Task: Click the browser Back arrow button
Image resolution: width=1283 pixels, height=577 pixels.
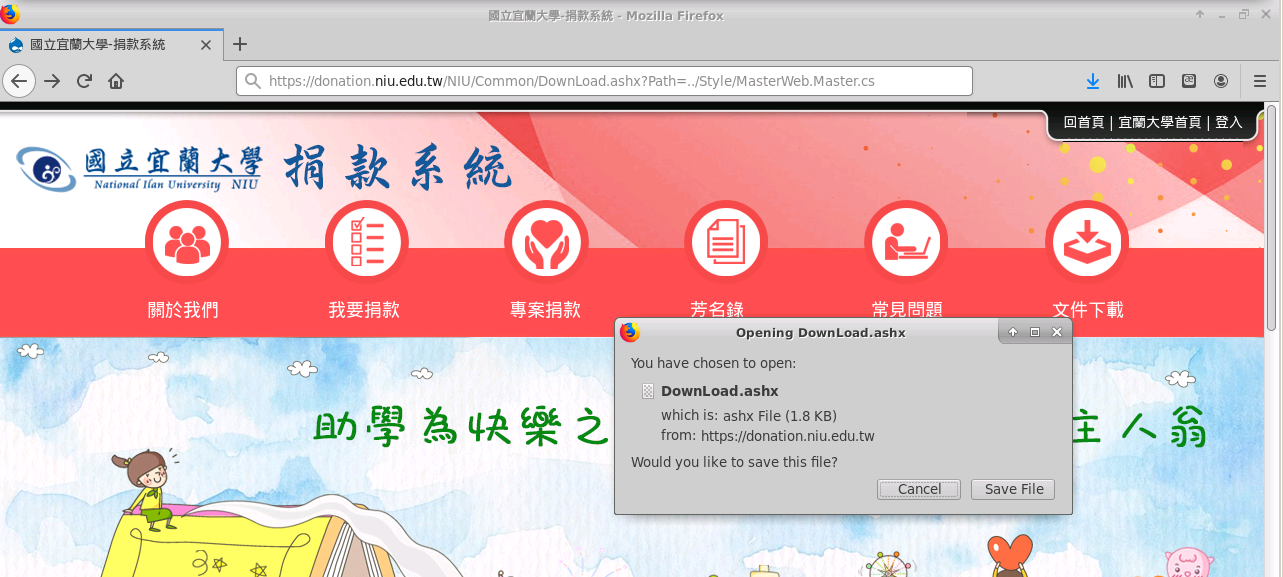Action: [x=20, y=81]
